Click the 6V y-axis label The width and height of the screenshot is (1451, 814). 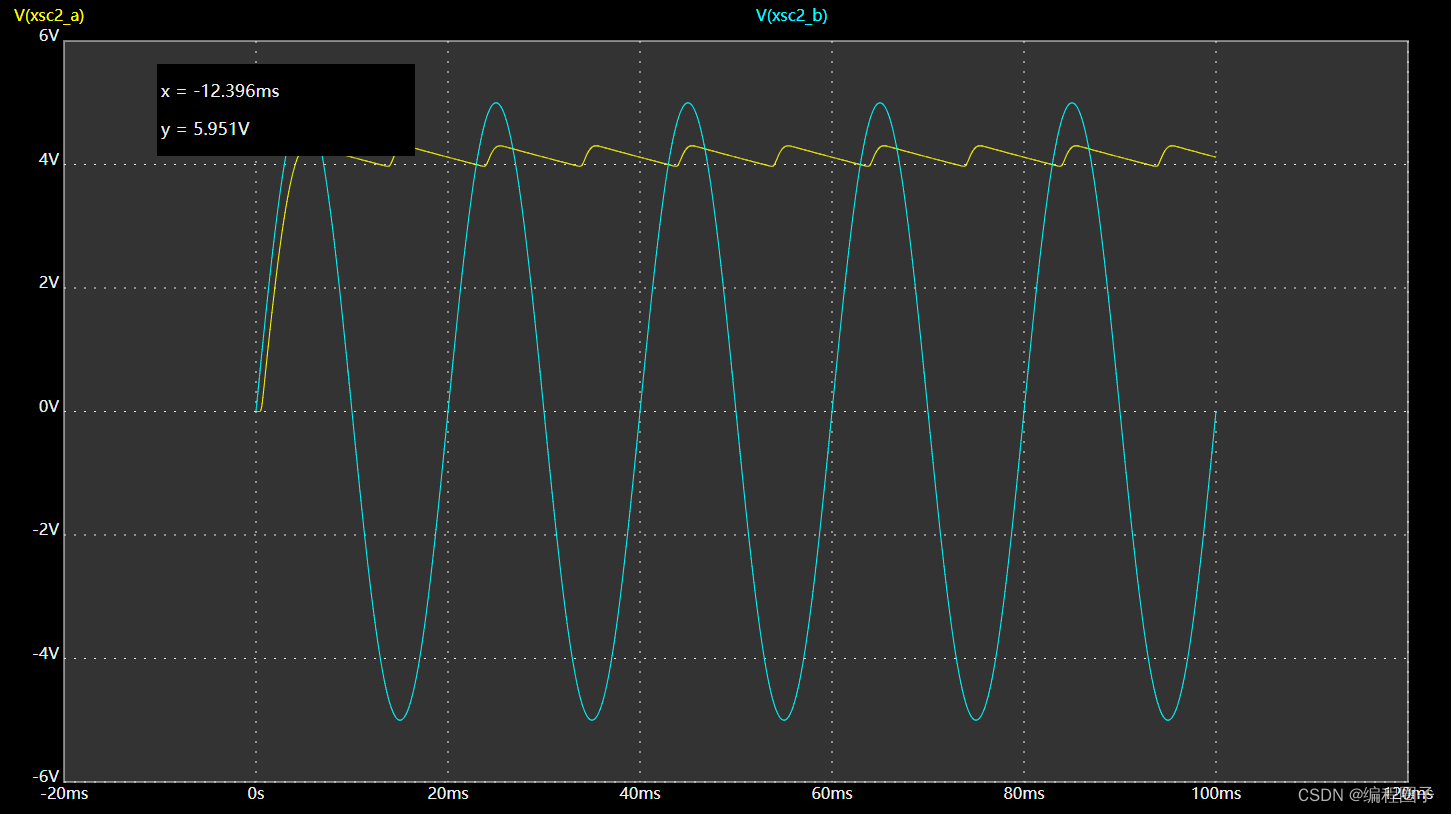point(49,35)
